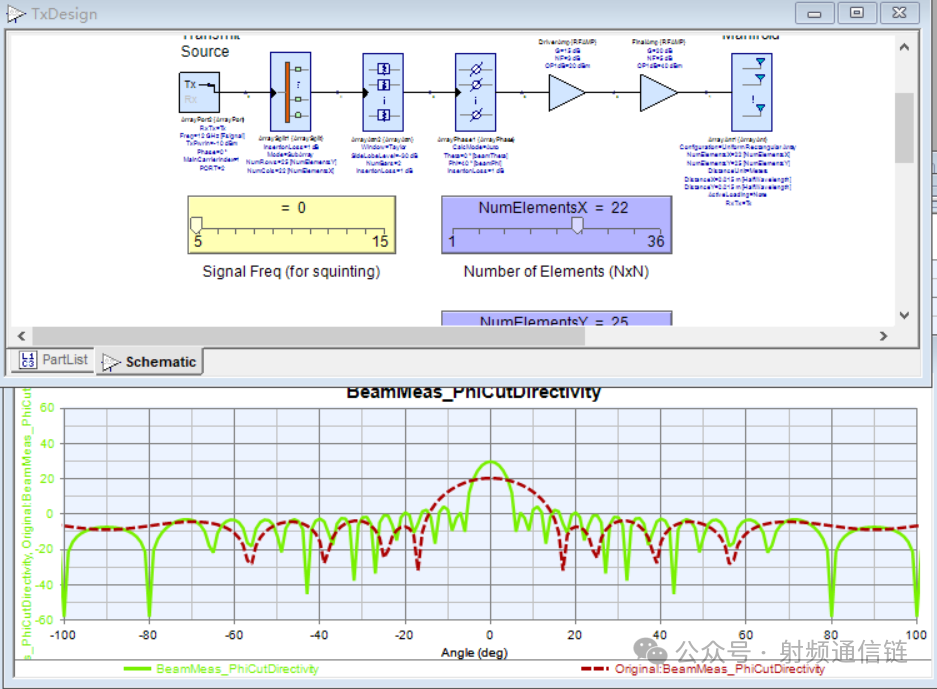Image resolution: width=937 pixels, height=689 pixels.
Task: Click the horizontal scrollbar right arrow
Action: (883, 336)
